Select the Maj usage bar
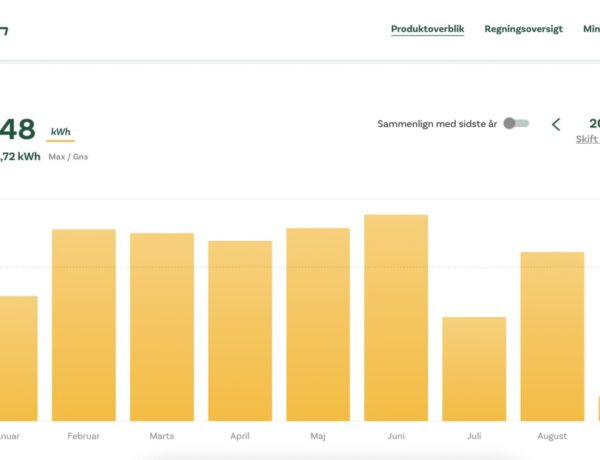This screenshot has height=460, width=600. pyautogui.click(x=318, y=324)
